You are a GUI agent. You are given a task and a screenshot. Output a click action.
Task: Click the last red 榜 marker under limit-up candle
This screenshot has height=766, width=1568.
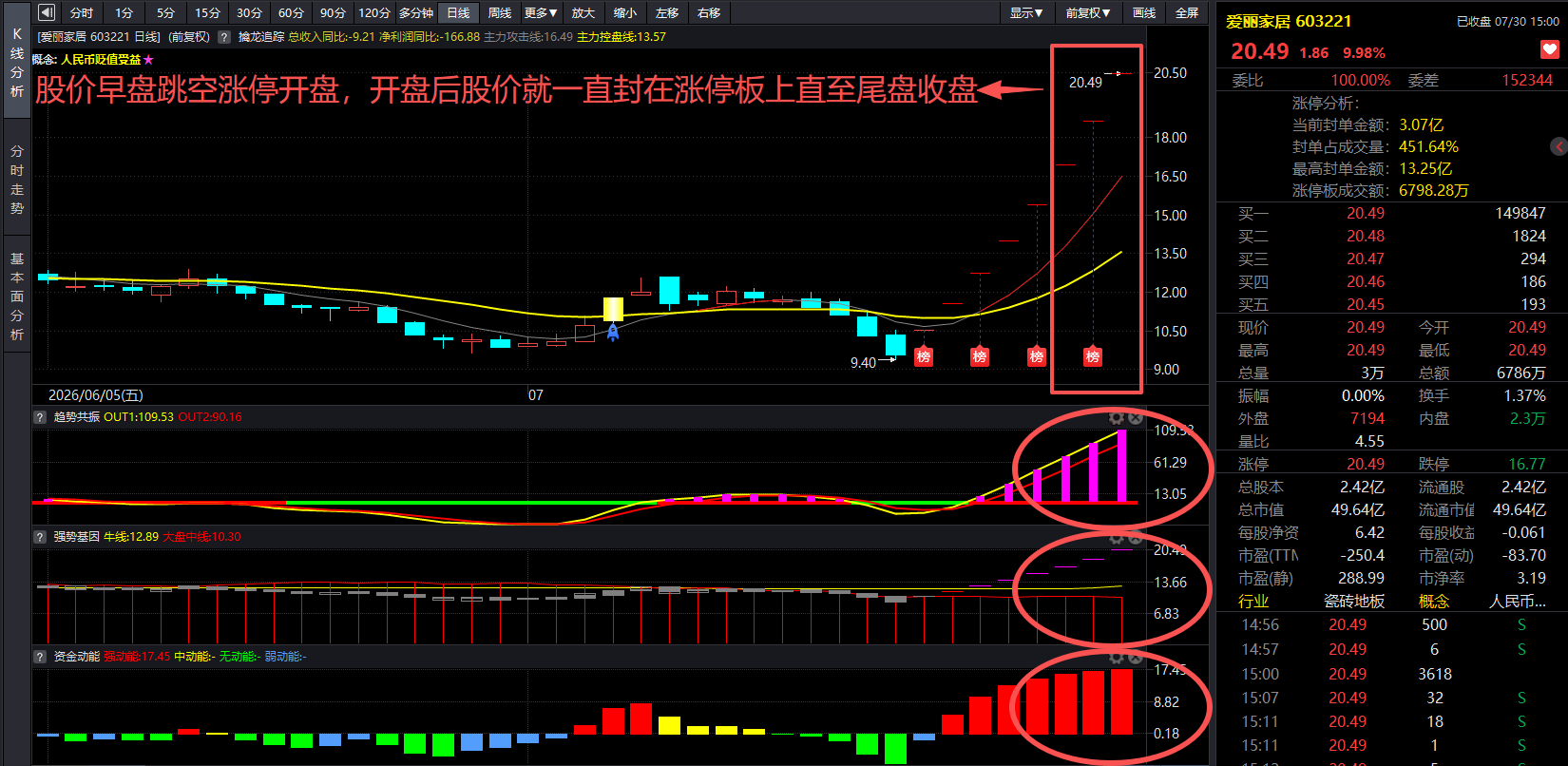(x=1093, y=356)
